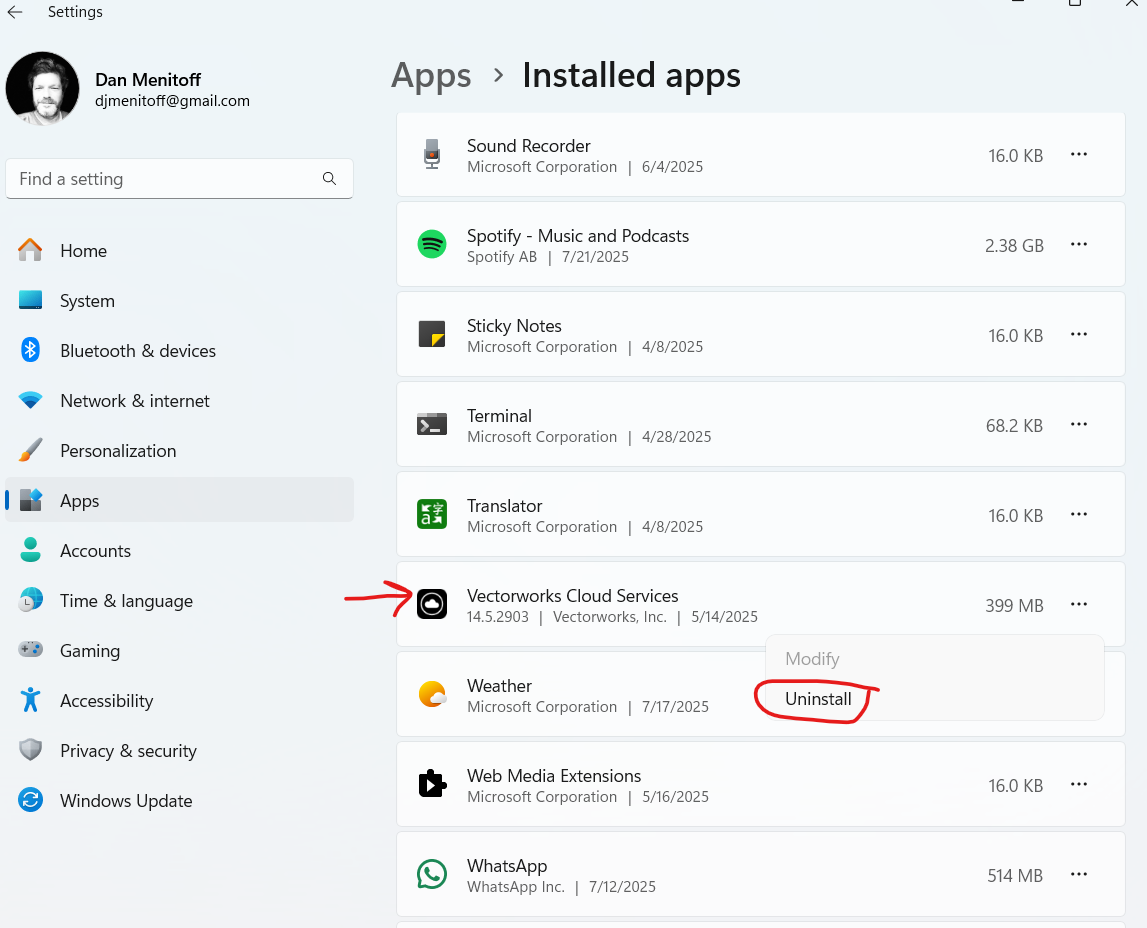Open Privacy & security settings
The width and height of the screenshot is (1147, 928).
pos(128,751)
